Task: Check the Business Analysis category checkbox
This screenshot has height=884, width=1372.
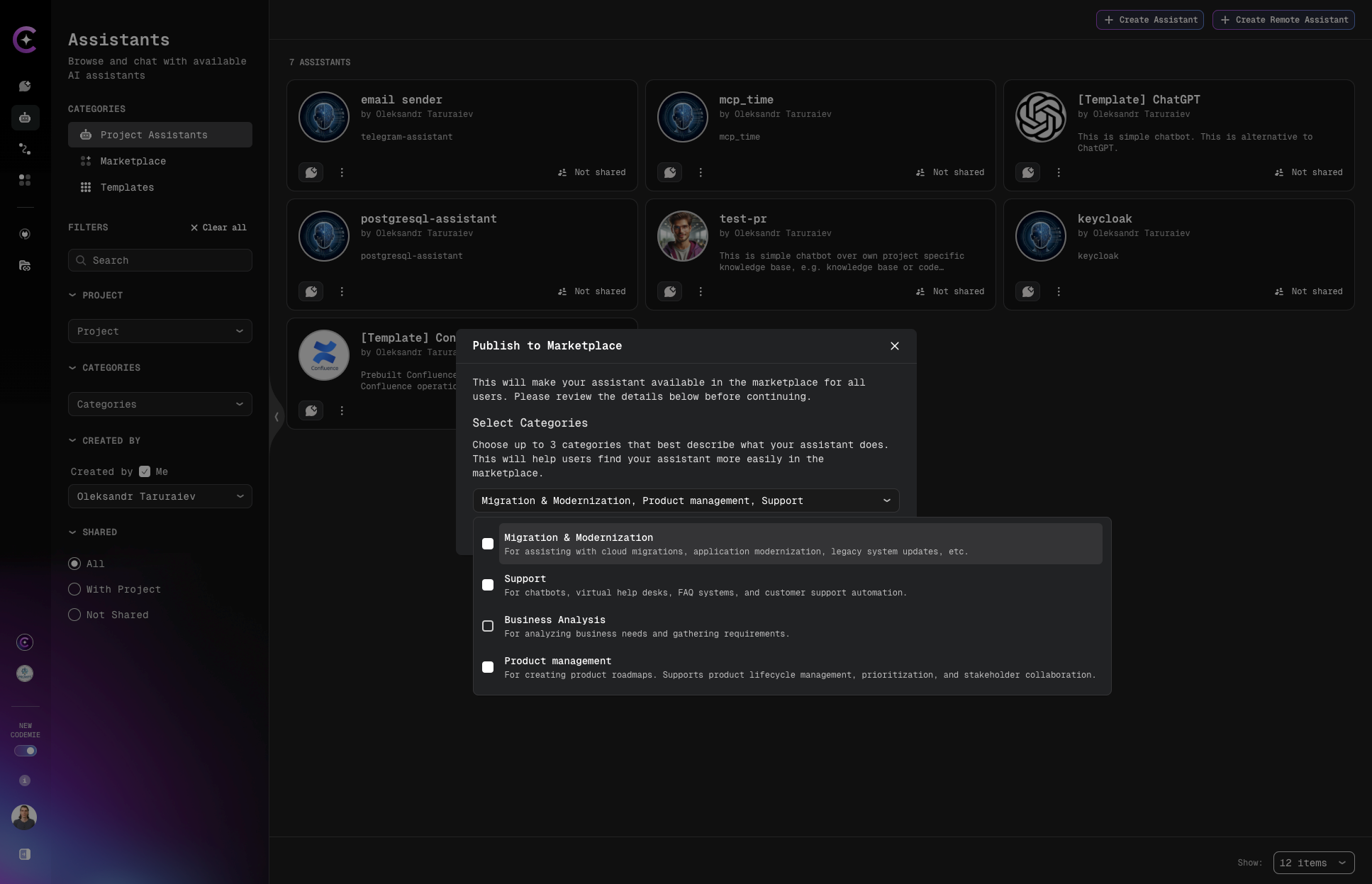Action: (x=488, y=626)
